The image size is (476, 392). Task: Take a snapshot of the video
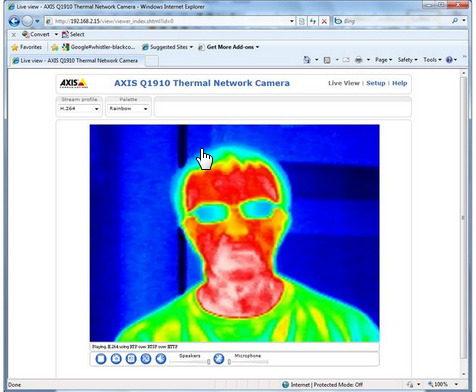tap(116, 359)
